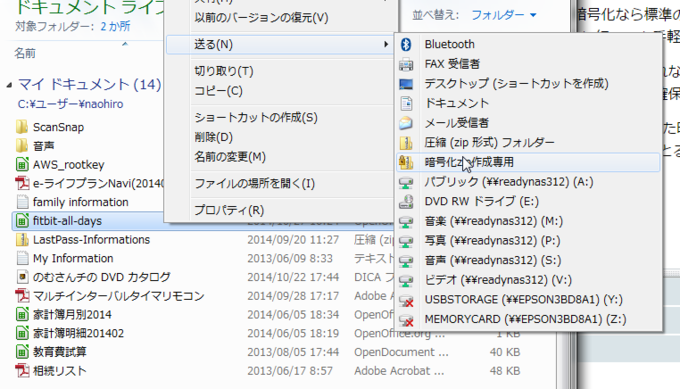680x389 pixels.
Task: Select the My Information file name
Action: pyautogui.click(x=73, y=258)
